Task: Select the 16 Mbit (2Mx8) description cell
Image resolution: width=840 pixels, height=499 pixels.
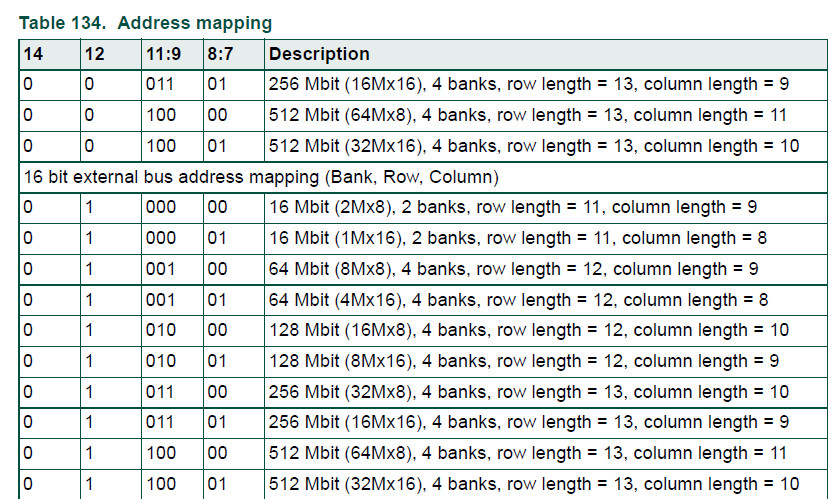Action: pos(546,208)
